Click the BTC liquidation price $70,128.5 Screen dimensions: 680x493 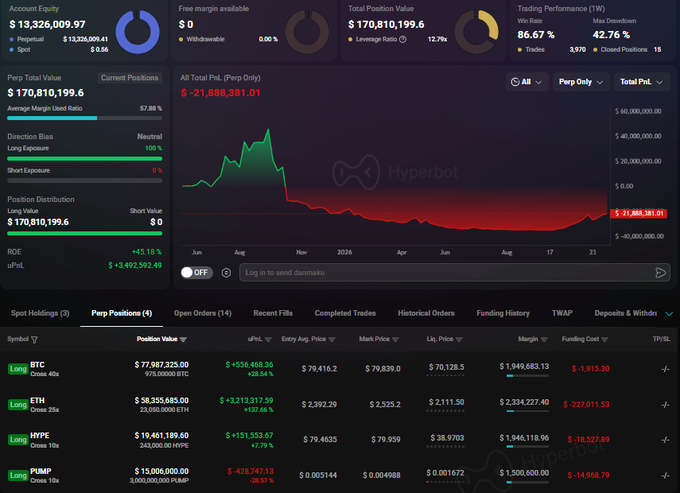446,367
